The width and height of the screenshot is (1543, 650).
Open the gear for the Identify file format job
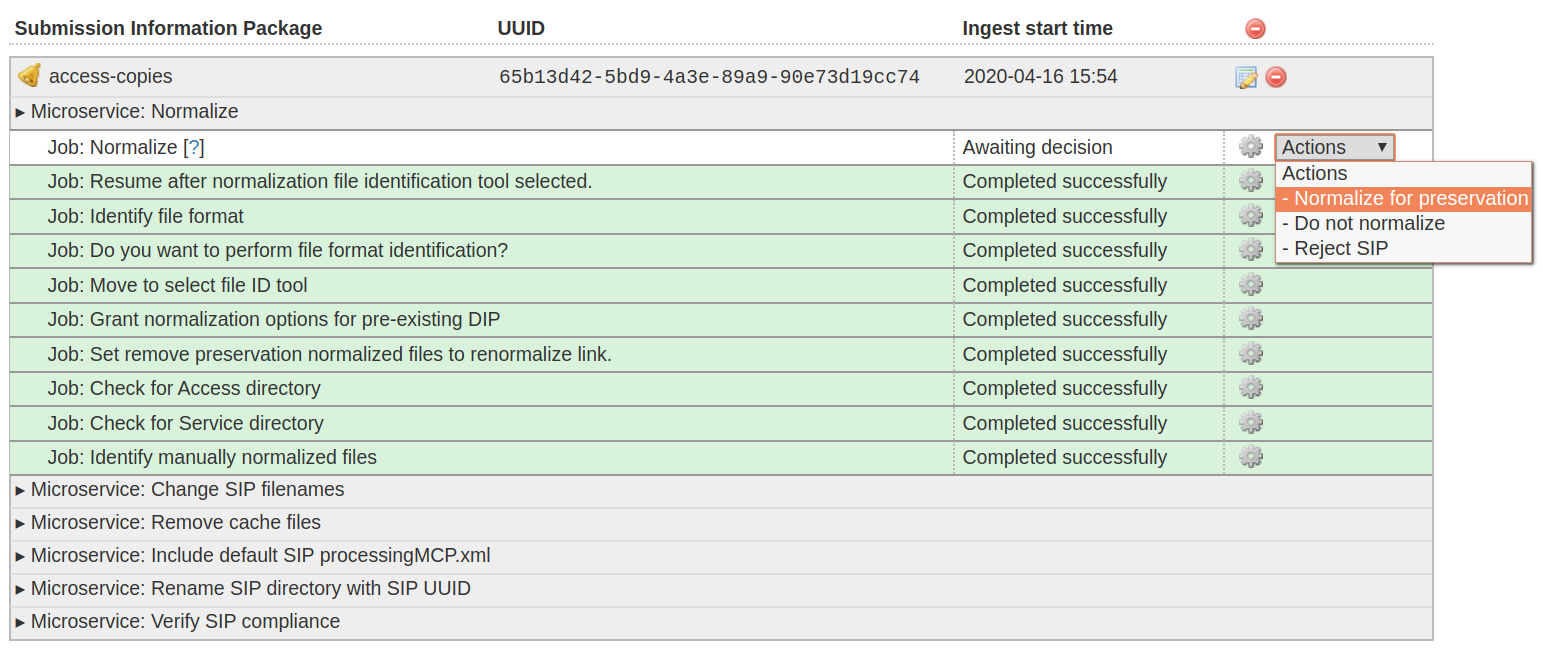tap(1251, 216)
